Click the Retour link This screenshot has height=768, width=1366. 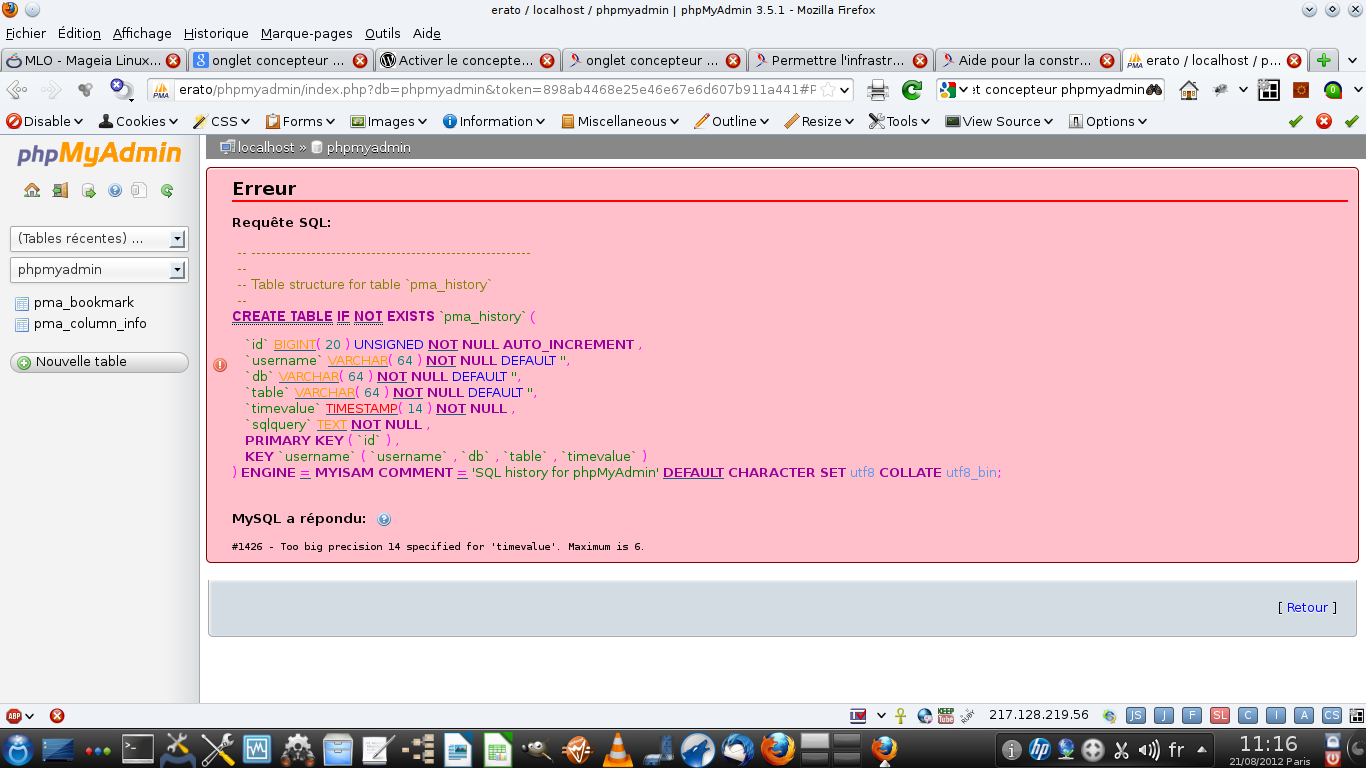pos(1307,607)
